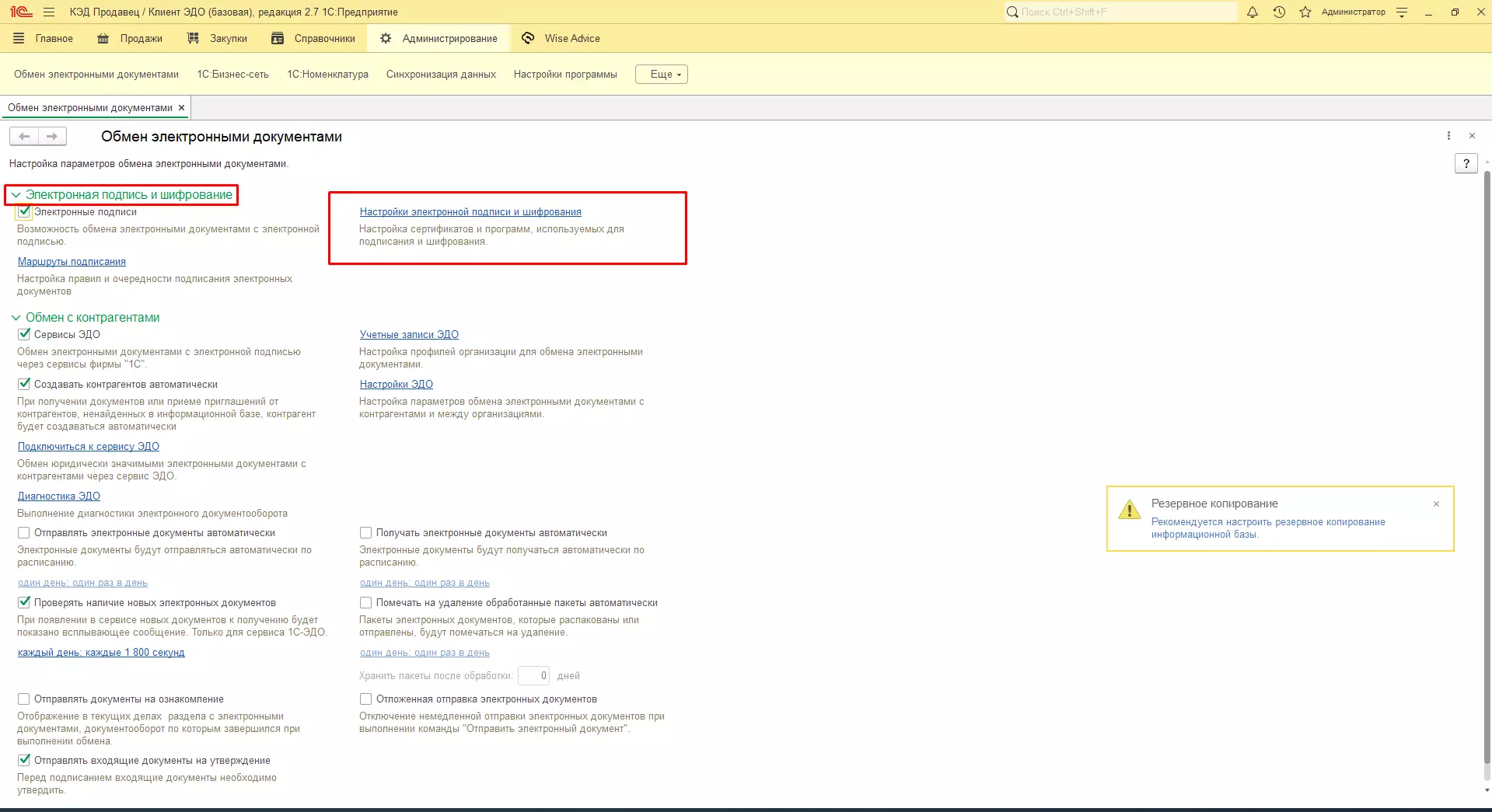Image resolution: width=1492 pixels, height=812 pixels.
Task: Enable Получать электронные документы автоматически
Action: [366, 533]
